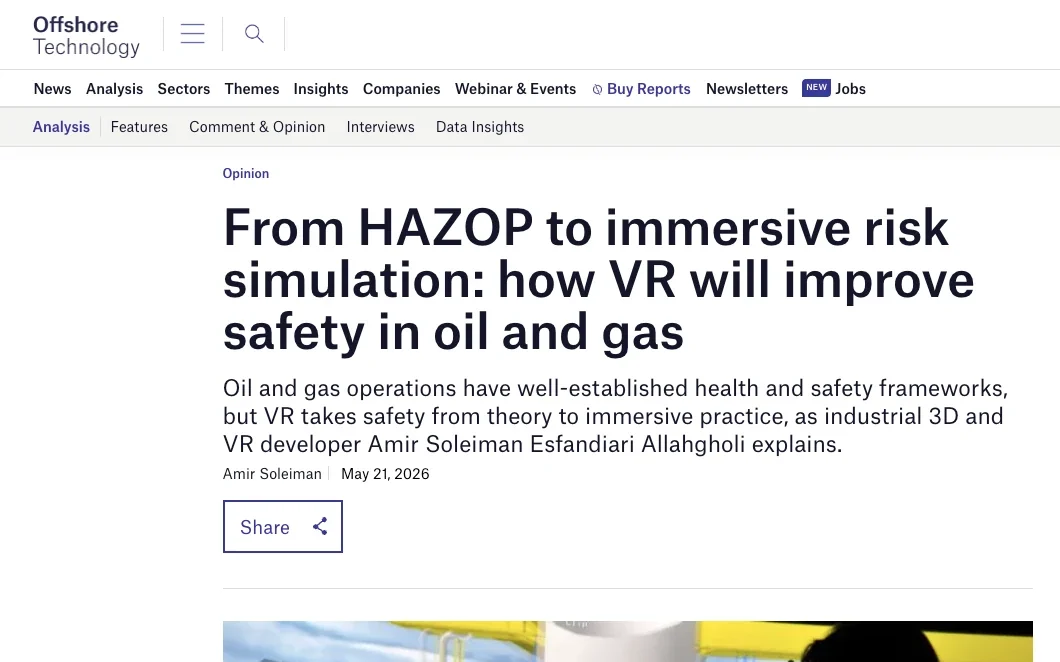Click the article headline about HAZOP
The height and width of the screenshot is (662, 1060).
tap(599, 279)
